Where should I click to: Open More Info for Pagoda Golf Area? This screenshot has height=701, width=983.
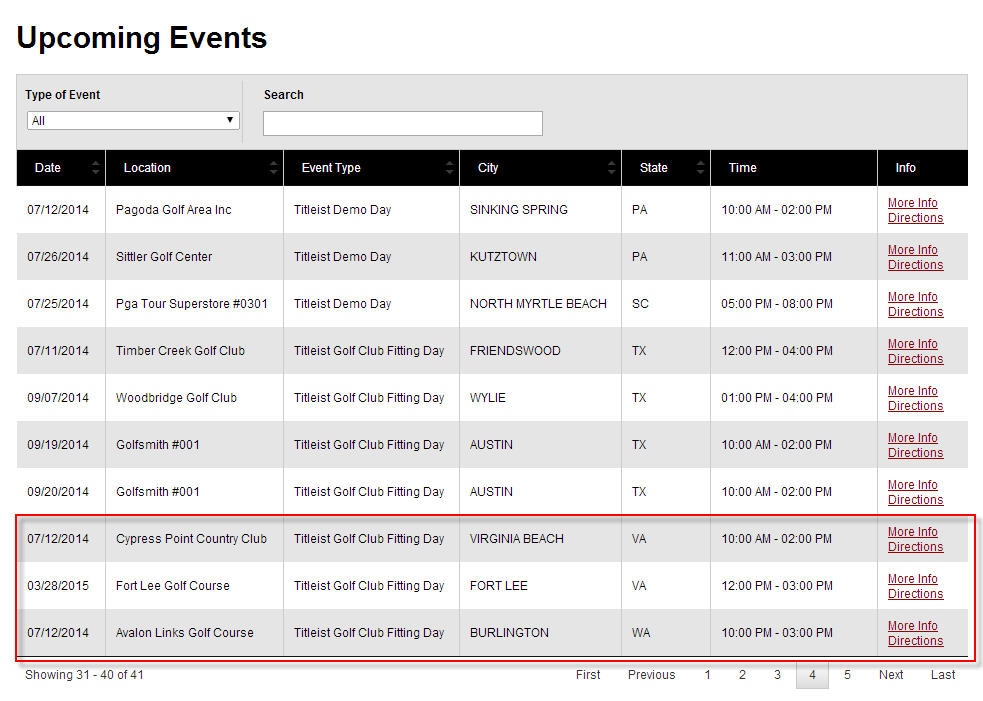(912, 203)
